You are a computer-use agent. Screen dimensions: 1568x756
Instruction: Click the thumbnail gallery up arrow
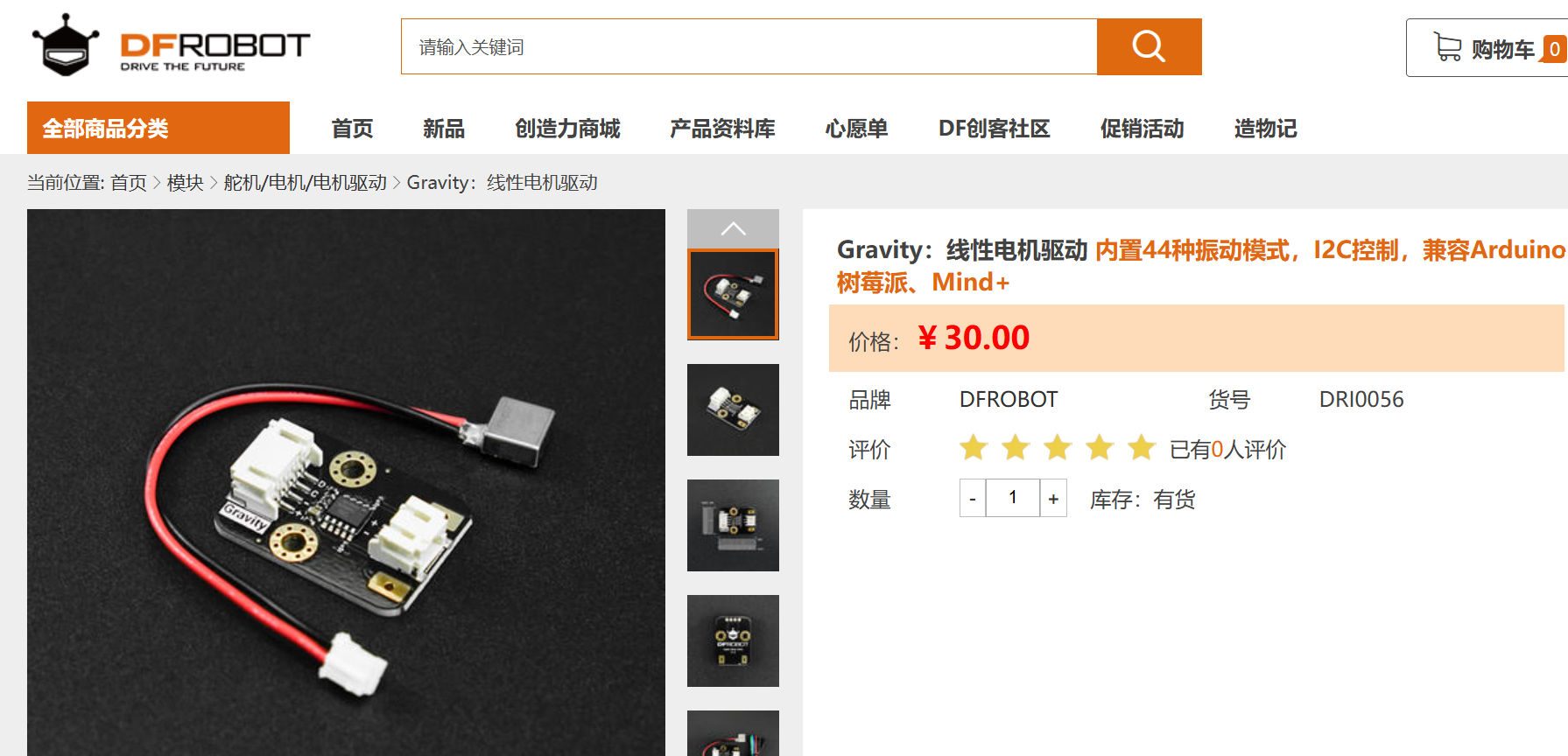[733, 228]
